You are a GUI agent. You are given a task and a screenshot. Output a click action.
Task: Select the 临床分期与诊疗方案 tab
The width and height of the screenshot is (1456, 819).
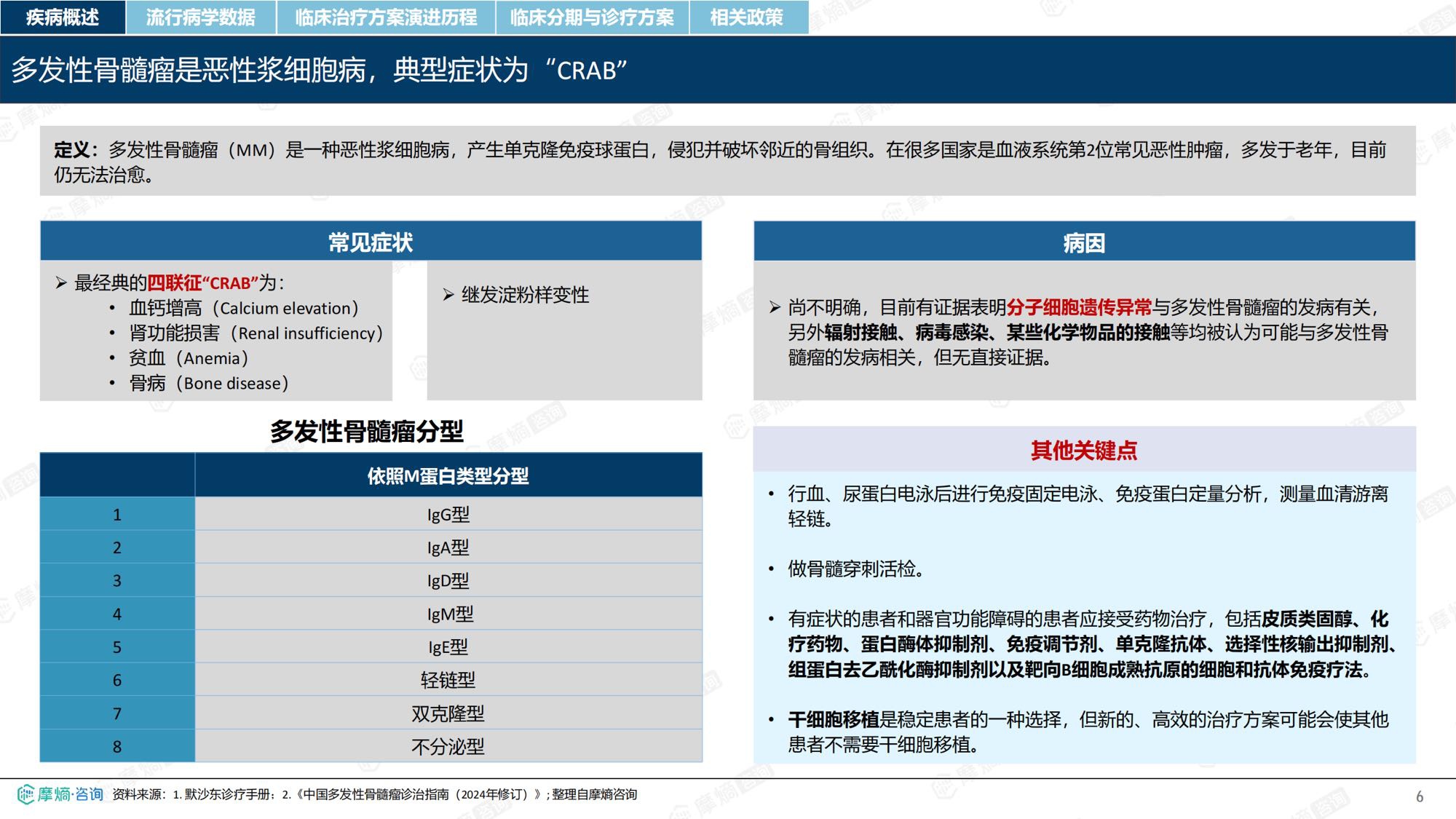(x=592, y=17)
